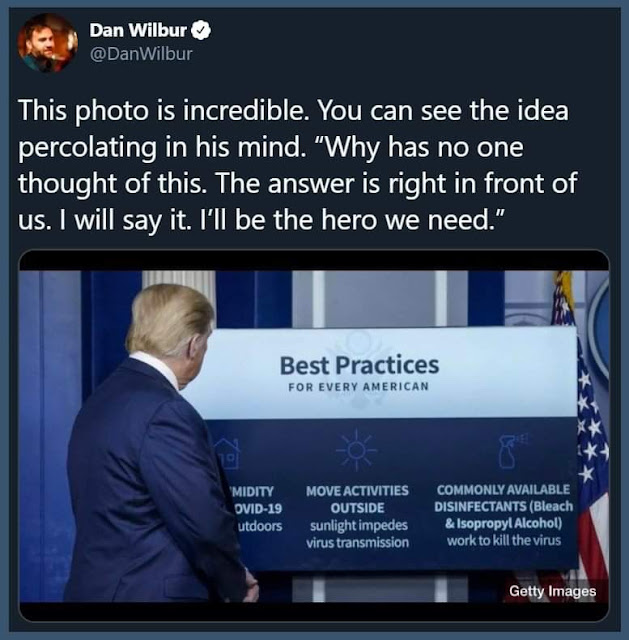629x640 pixels.
Task: Open the Dan Wilbur display name link
Action: pos(138,30)
